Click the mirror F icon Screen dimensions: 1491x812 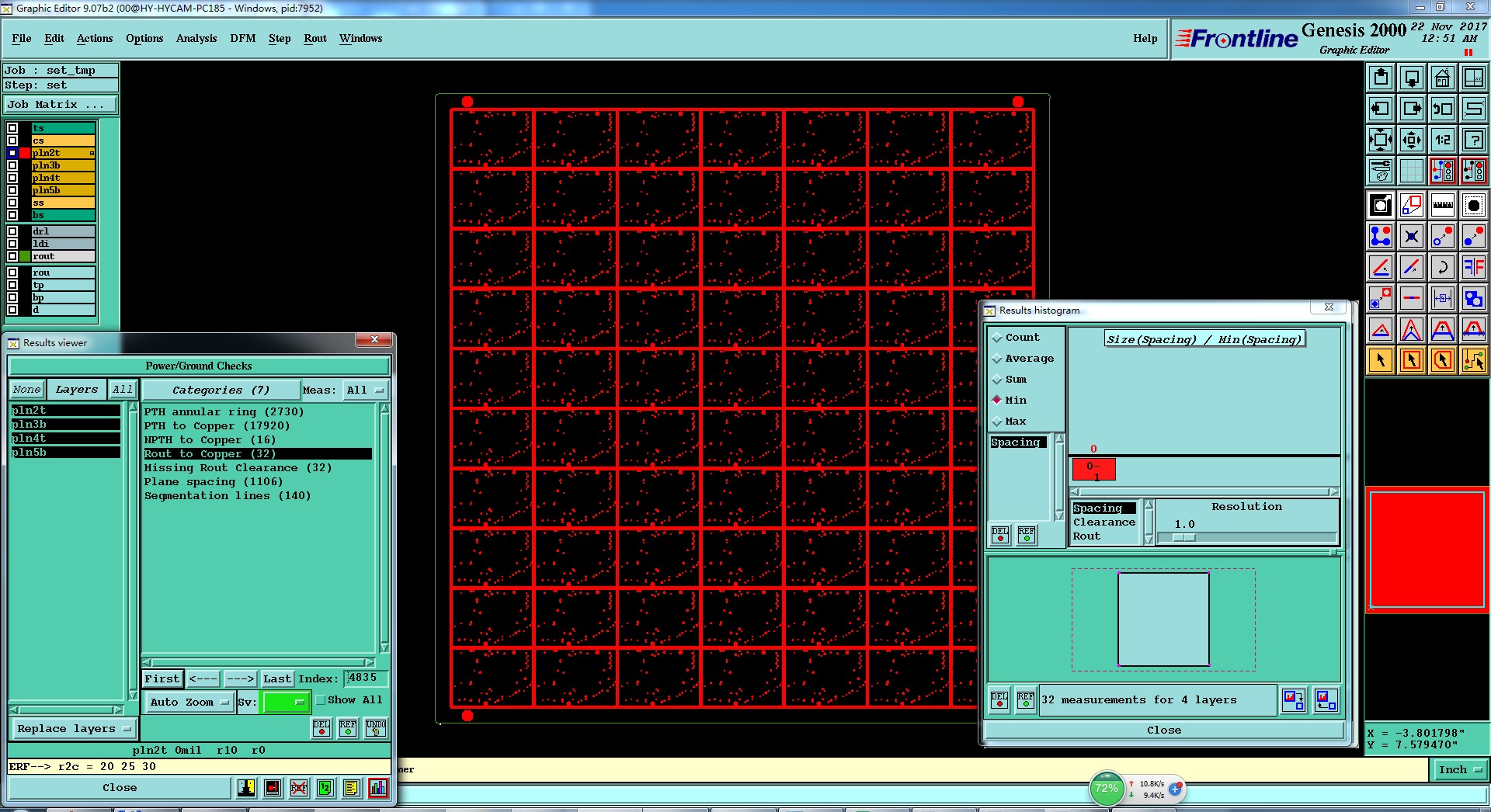[x=1473, y=267]
